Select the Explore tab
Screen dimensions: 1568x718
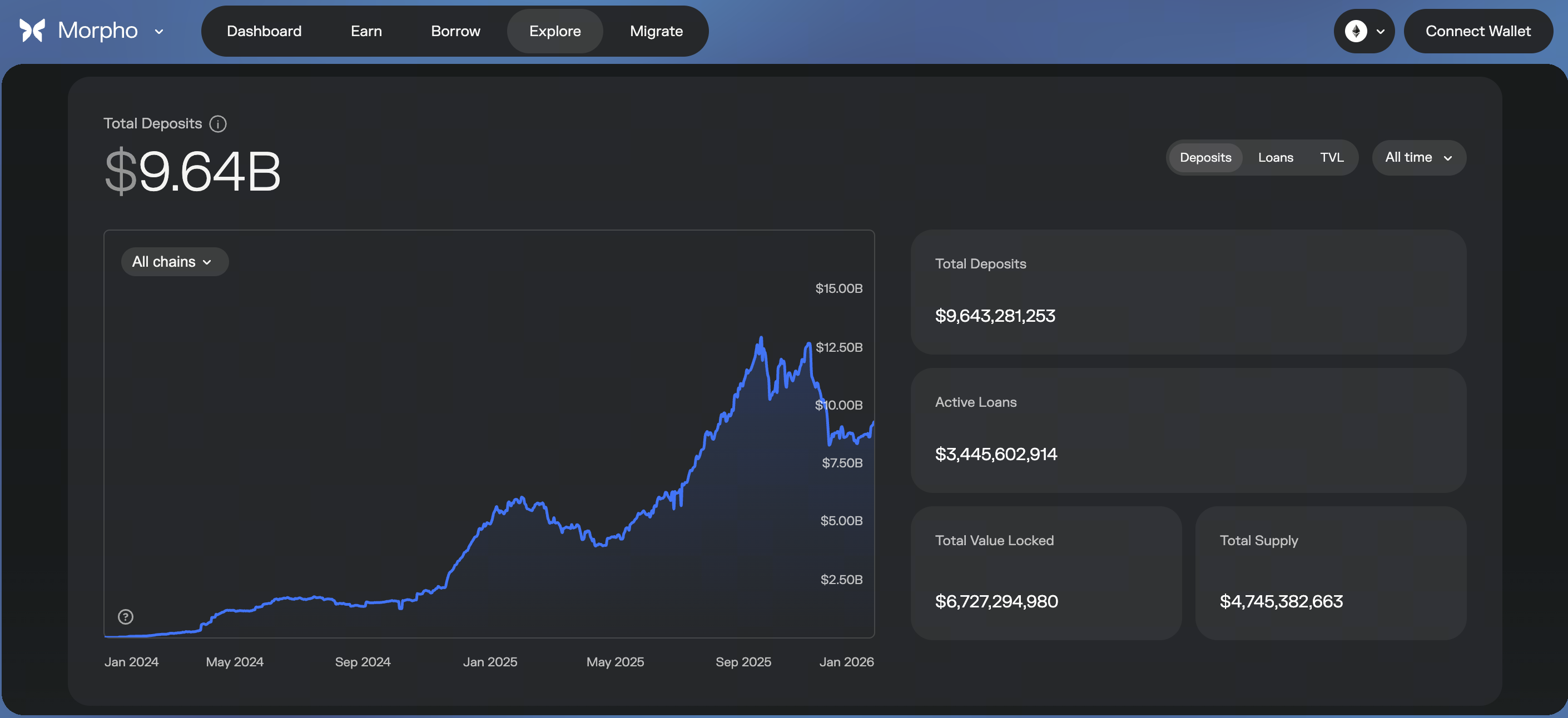coord(554,31)
